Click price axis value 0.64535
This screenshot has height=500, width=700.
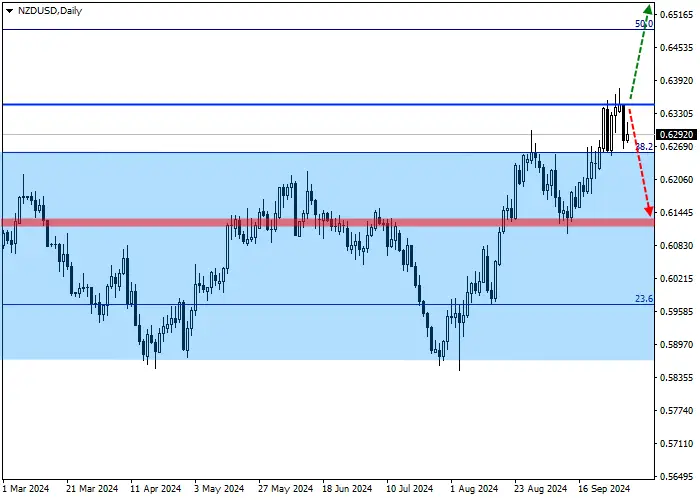[676, 47]
